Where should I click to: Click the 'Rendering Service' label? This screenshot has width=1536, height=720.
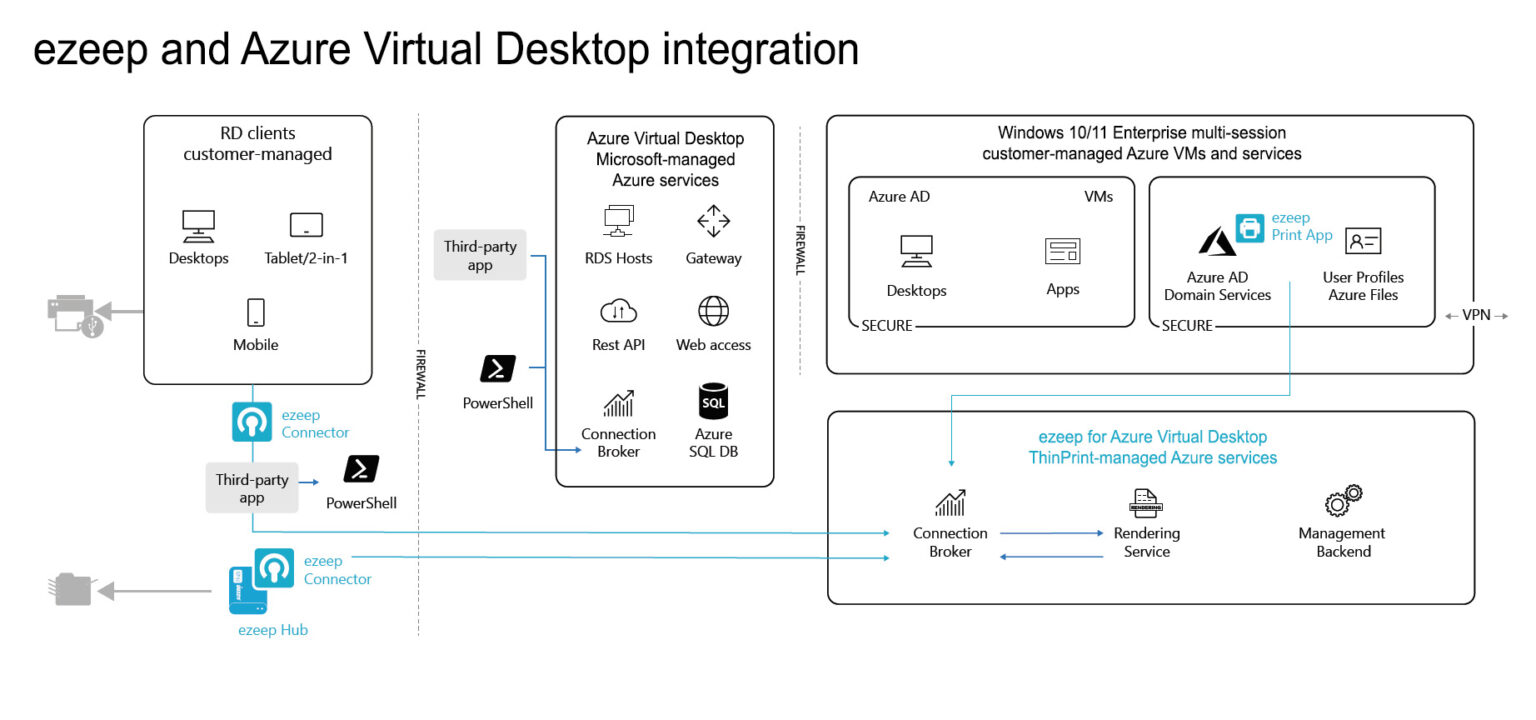click(1147, 542)
